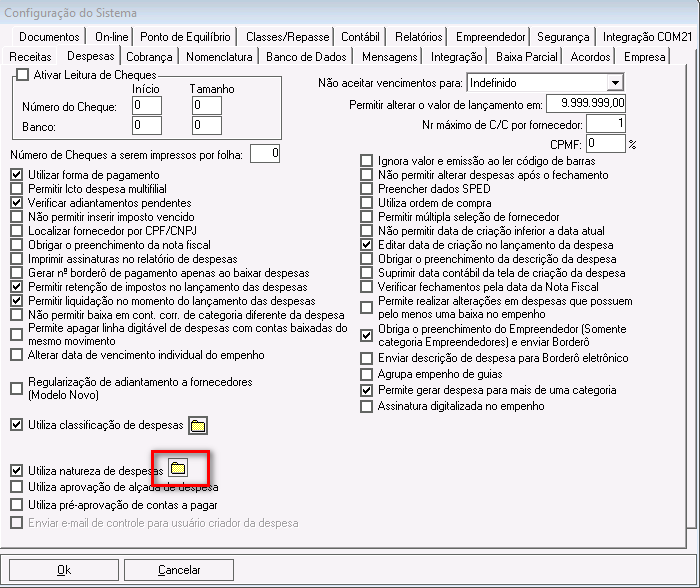This screenshot has width=700, height=588.
Task: Enable Permitir lcto despesa multifilial
Action: pos(17,188)
